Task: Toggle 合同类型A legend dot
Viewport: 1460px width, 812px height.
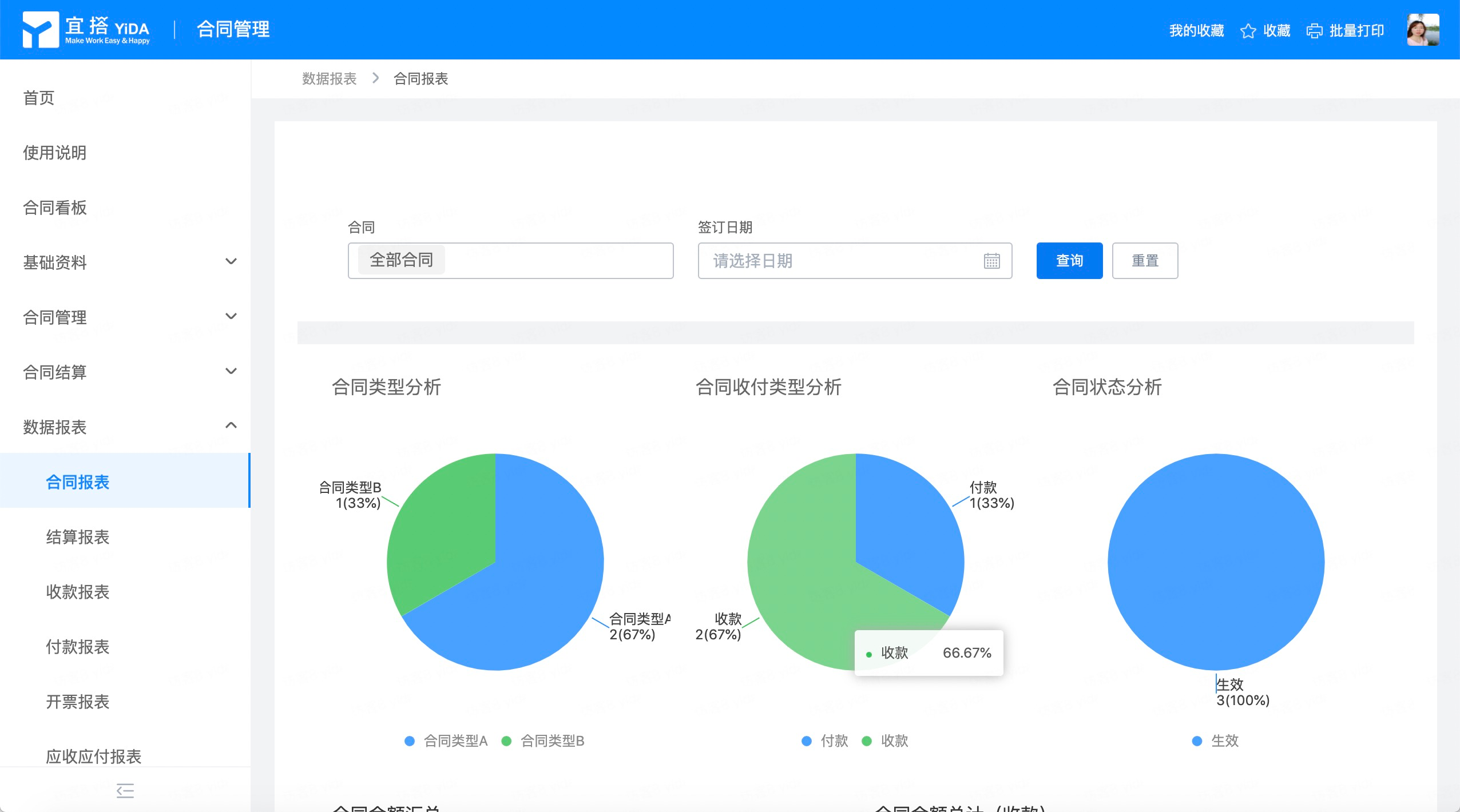Action: [x=410, y=741]
